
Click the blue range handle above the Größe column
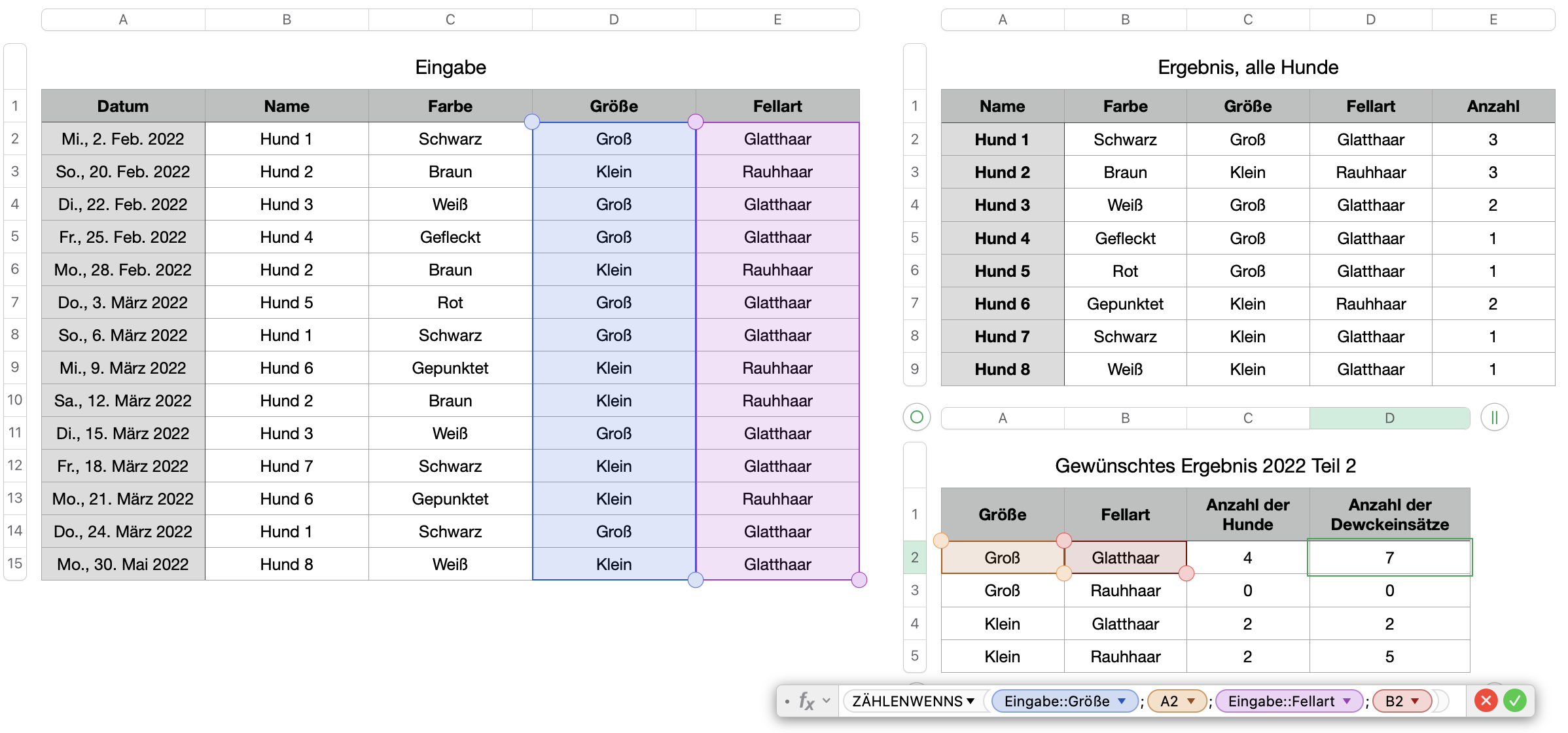532,122
